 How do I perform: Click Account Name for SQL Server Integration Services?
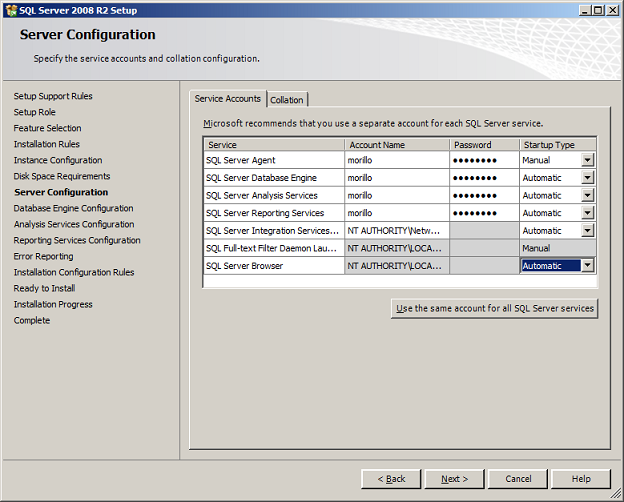click(397, 230)
